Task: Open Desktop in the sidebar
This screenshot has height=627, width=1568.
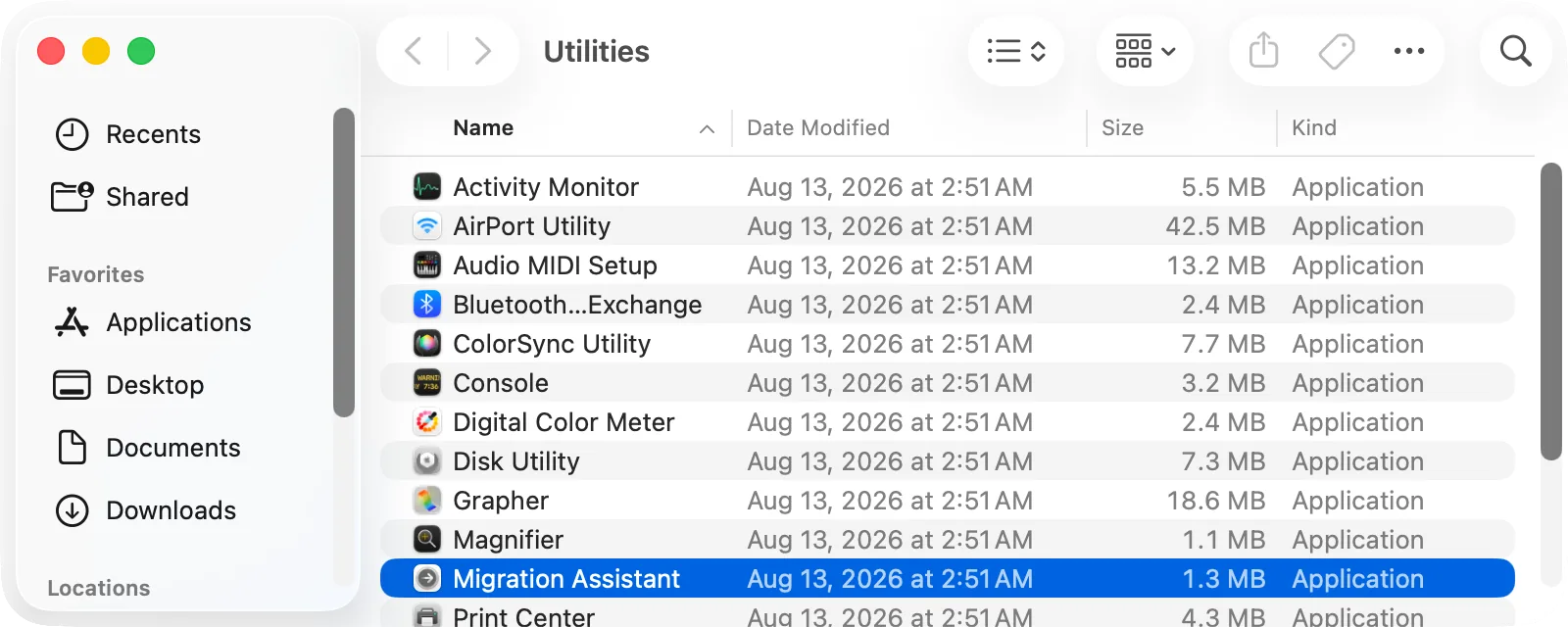Action: coord(155,385)
